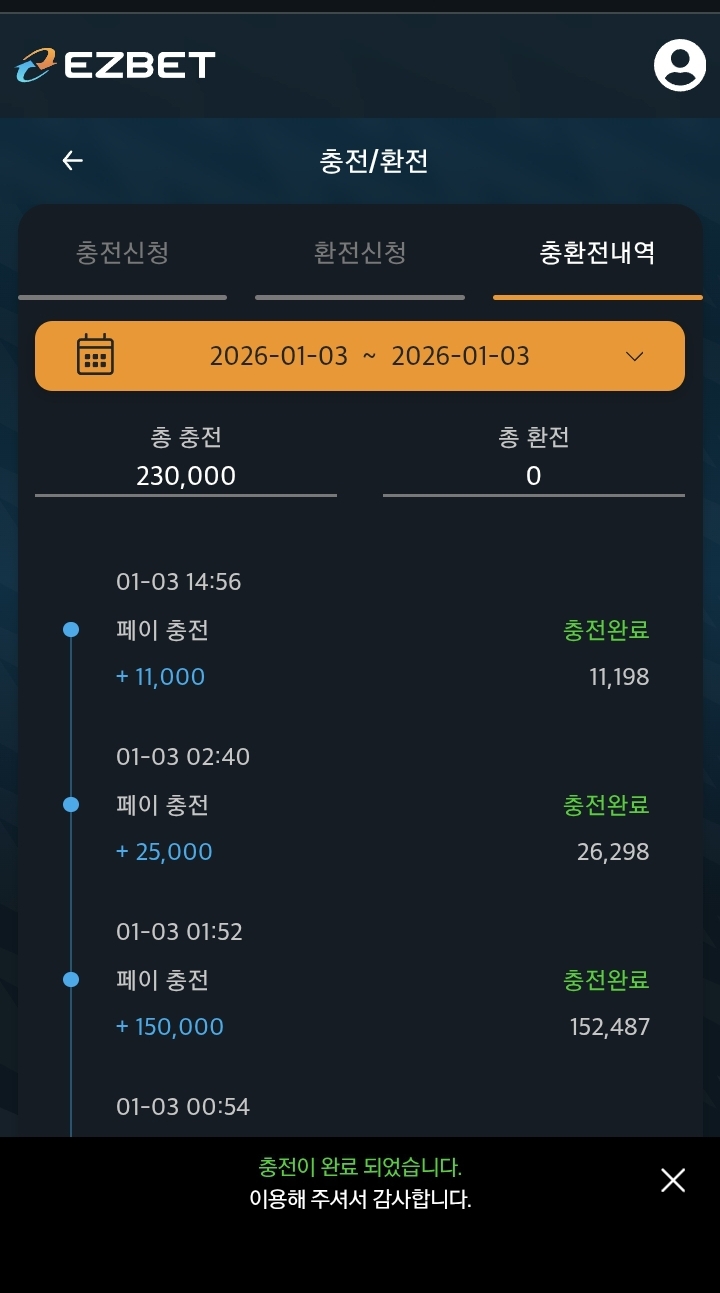720x1293 pixels.
Task: Click the 총 환전 0 total
Action: 533,475
